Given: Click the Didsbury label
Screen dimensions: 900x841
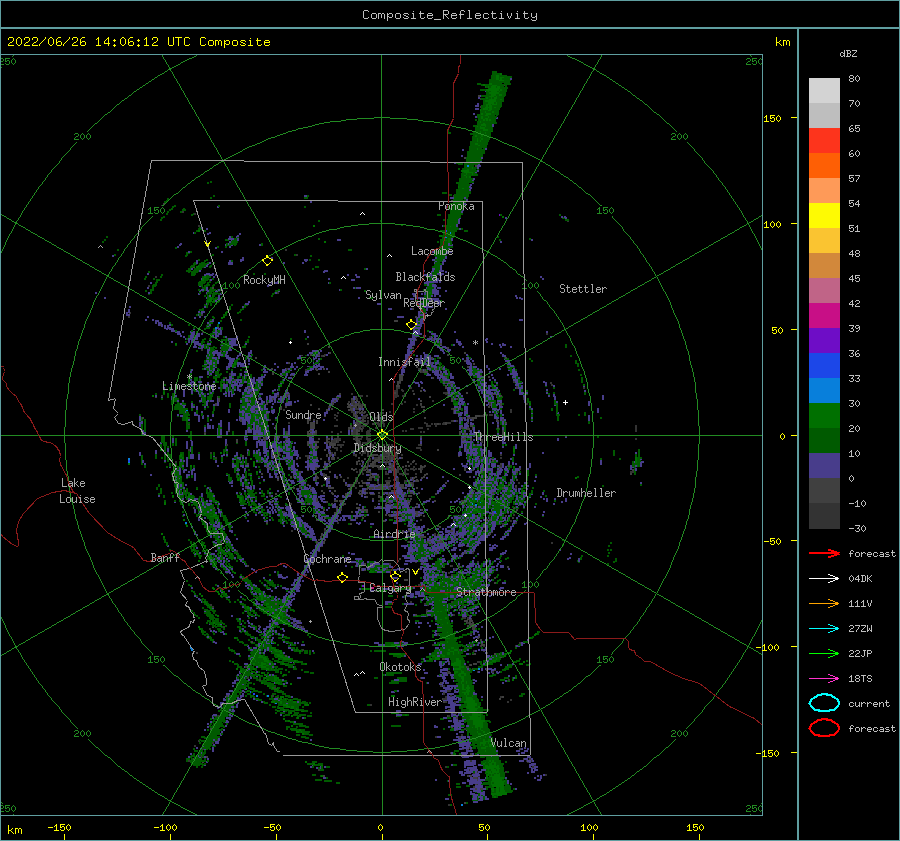Looking at the screenshot, I should [377, 448].
